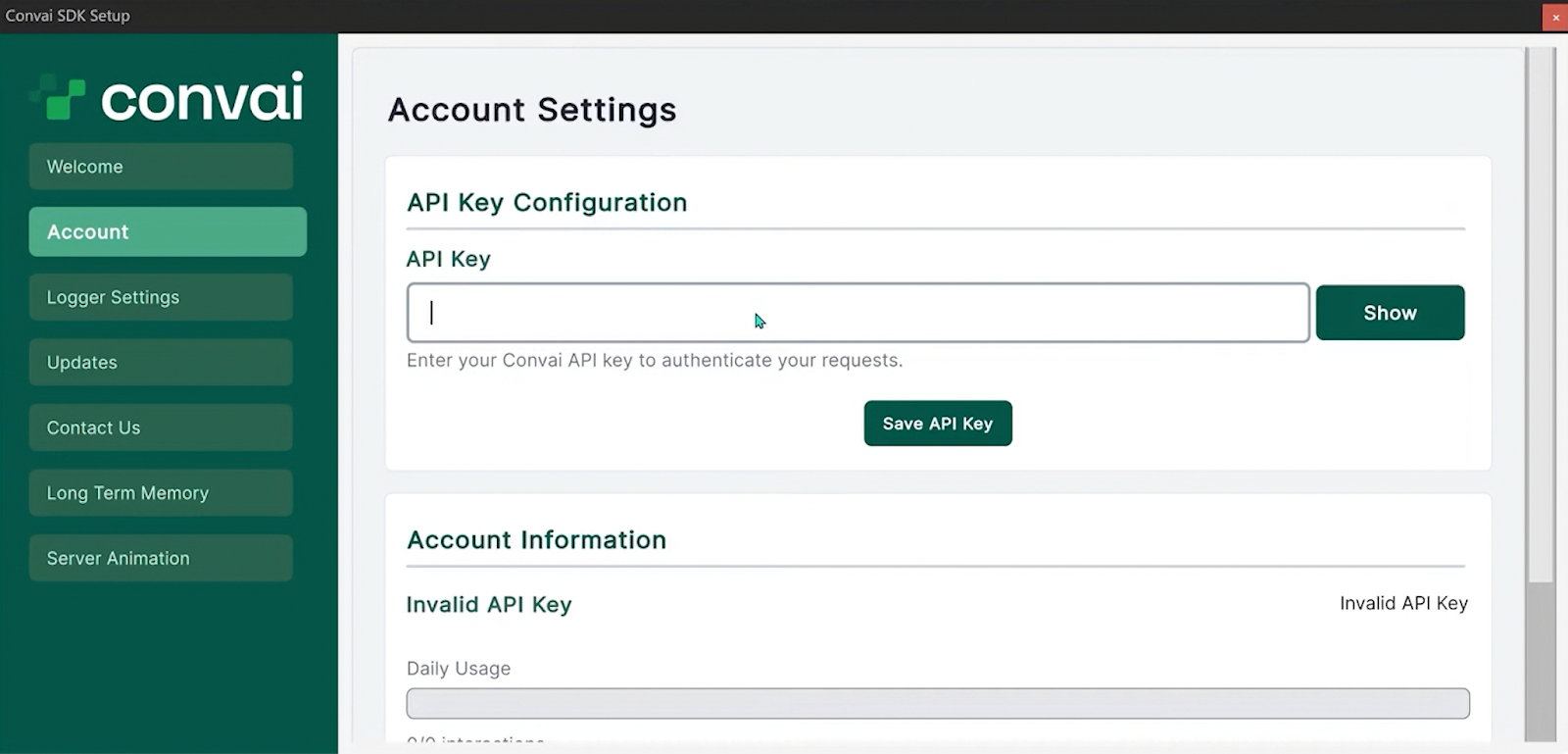Select the Account sidebar tab
This screenshot has height=754, width=1568.
[168, 231]
